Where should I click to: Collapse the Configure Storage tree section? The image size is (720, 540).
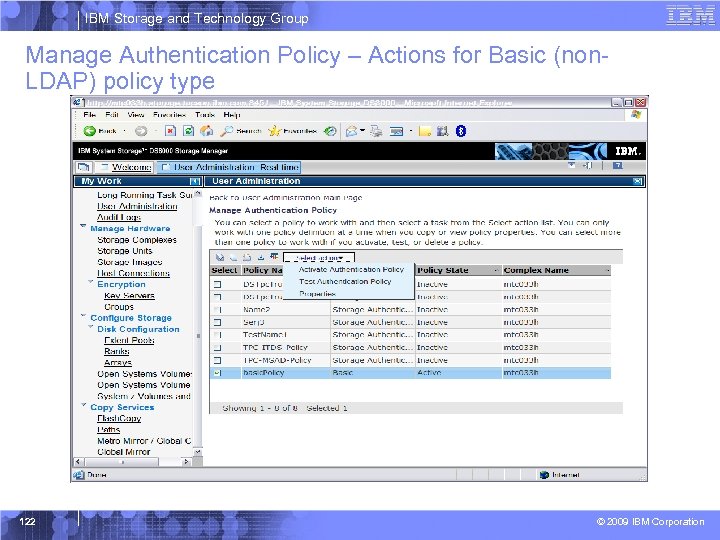tap(83, 315)
